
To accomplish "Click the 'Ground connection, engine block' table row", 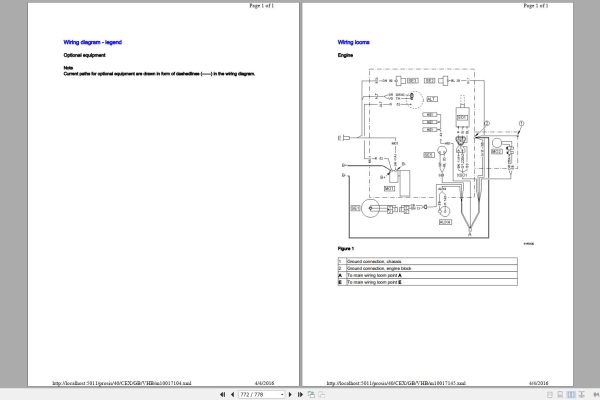I will 427,268.
